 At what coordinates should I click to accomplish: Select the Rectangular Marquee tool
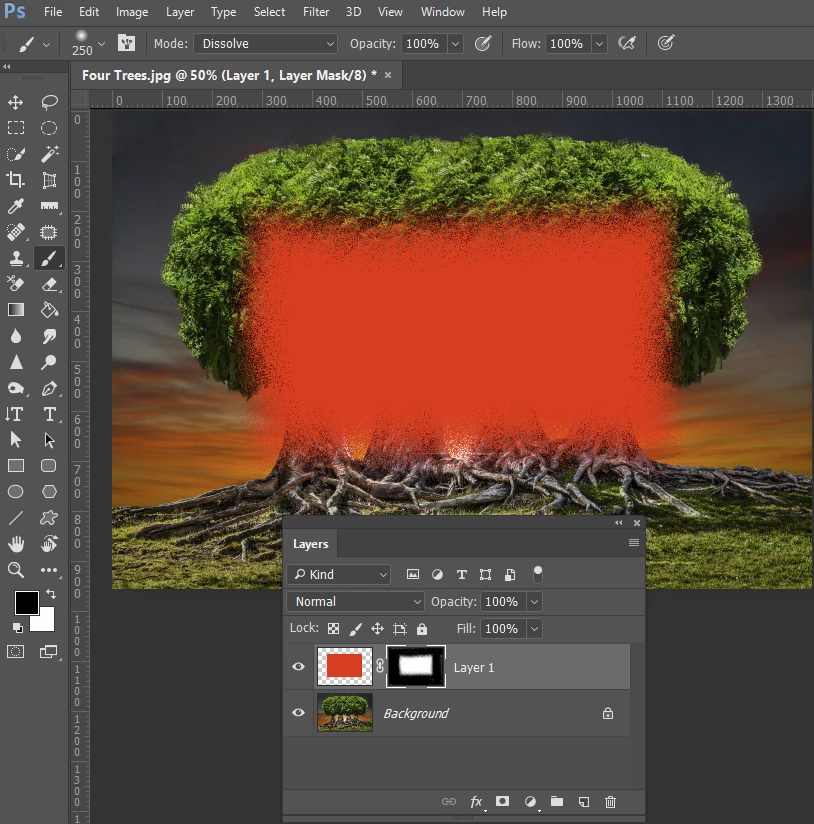click(x=16, y=128)
